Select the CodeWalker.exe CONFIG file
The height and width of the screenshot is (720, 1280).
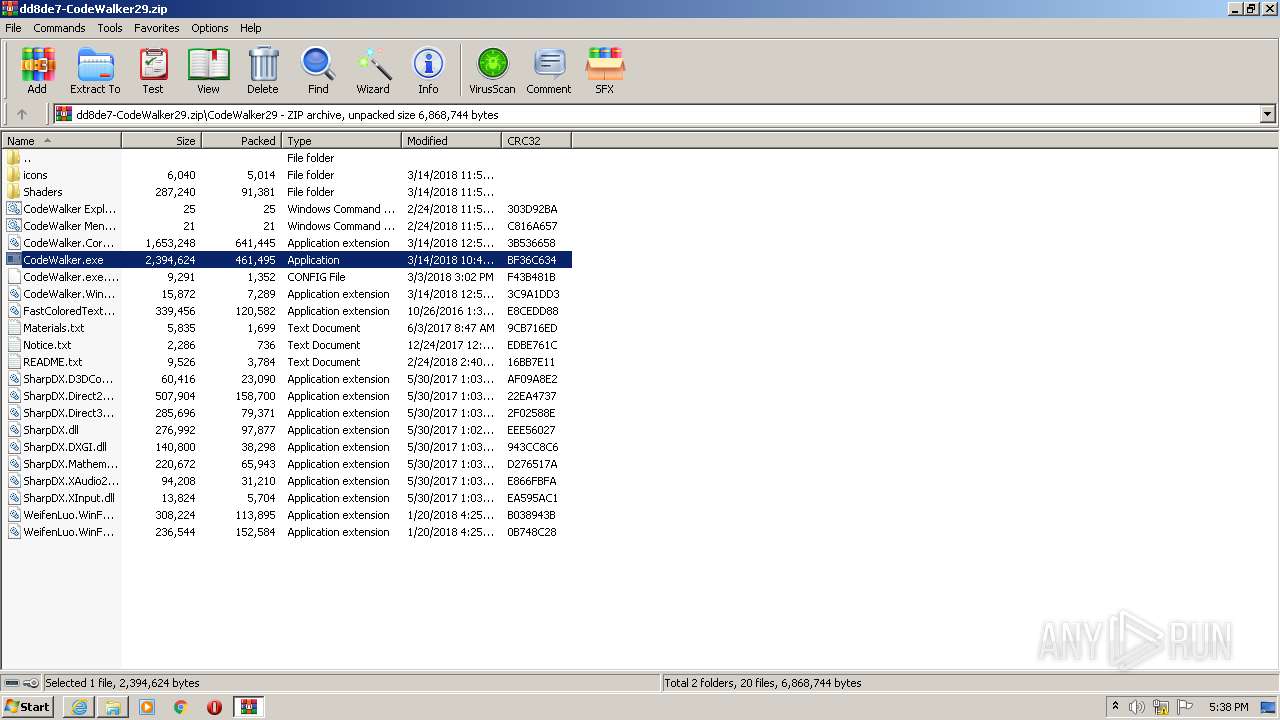288,277
